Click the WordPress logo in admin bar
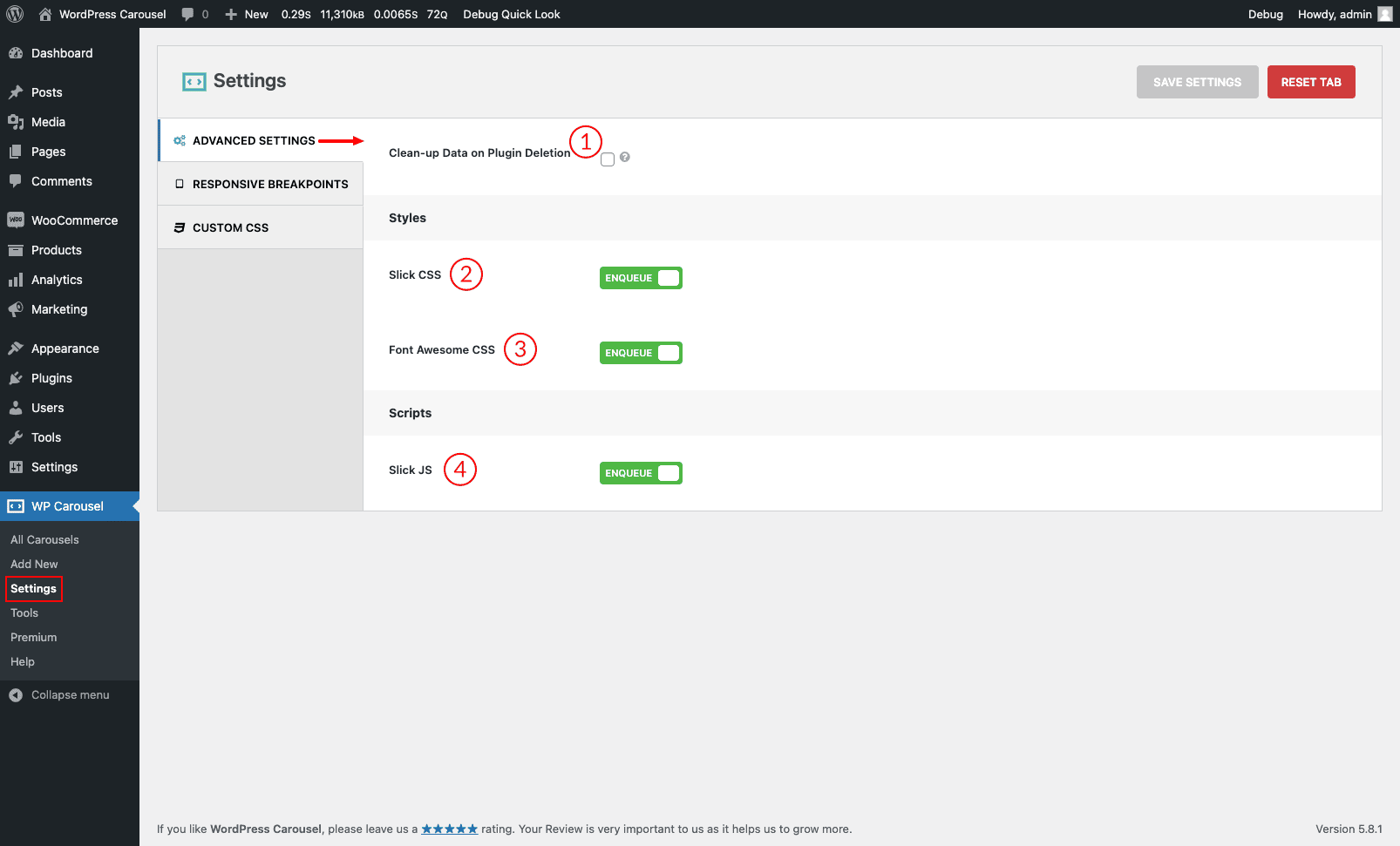 coord(15,14)
